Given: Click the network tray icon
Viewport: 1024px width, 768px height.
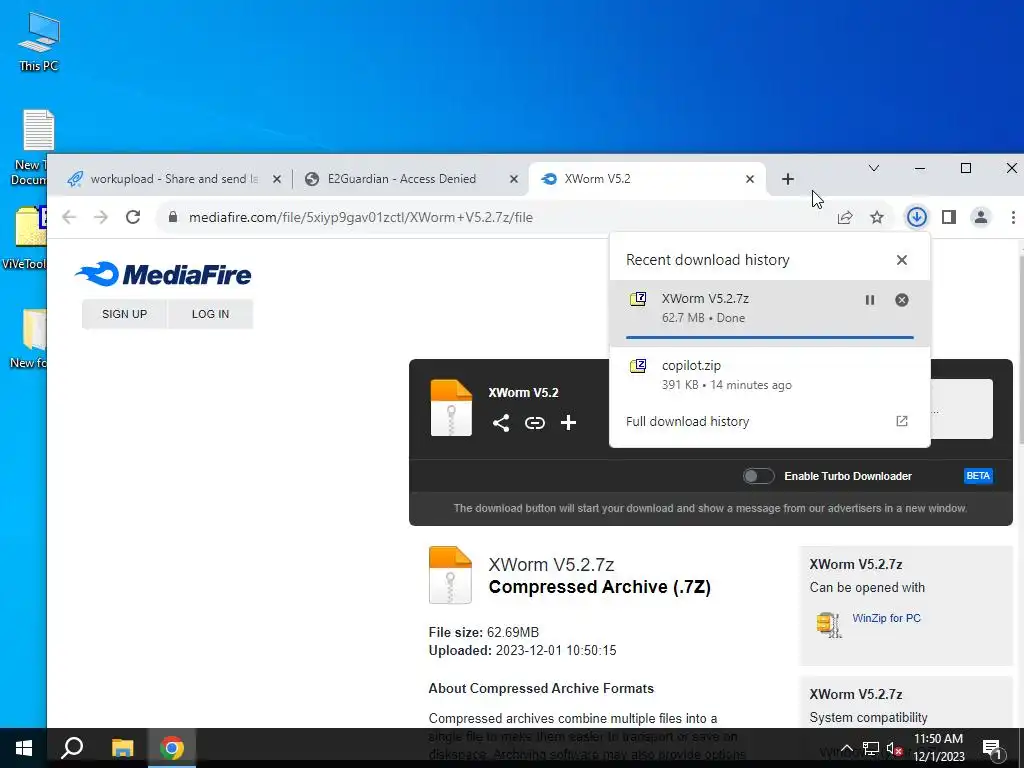Looking at the screenshot, I should click(871, 748).
